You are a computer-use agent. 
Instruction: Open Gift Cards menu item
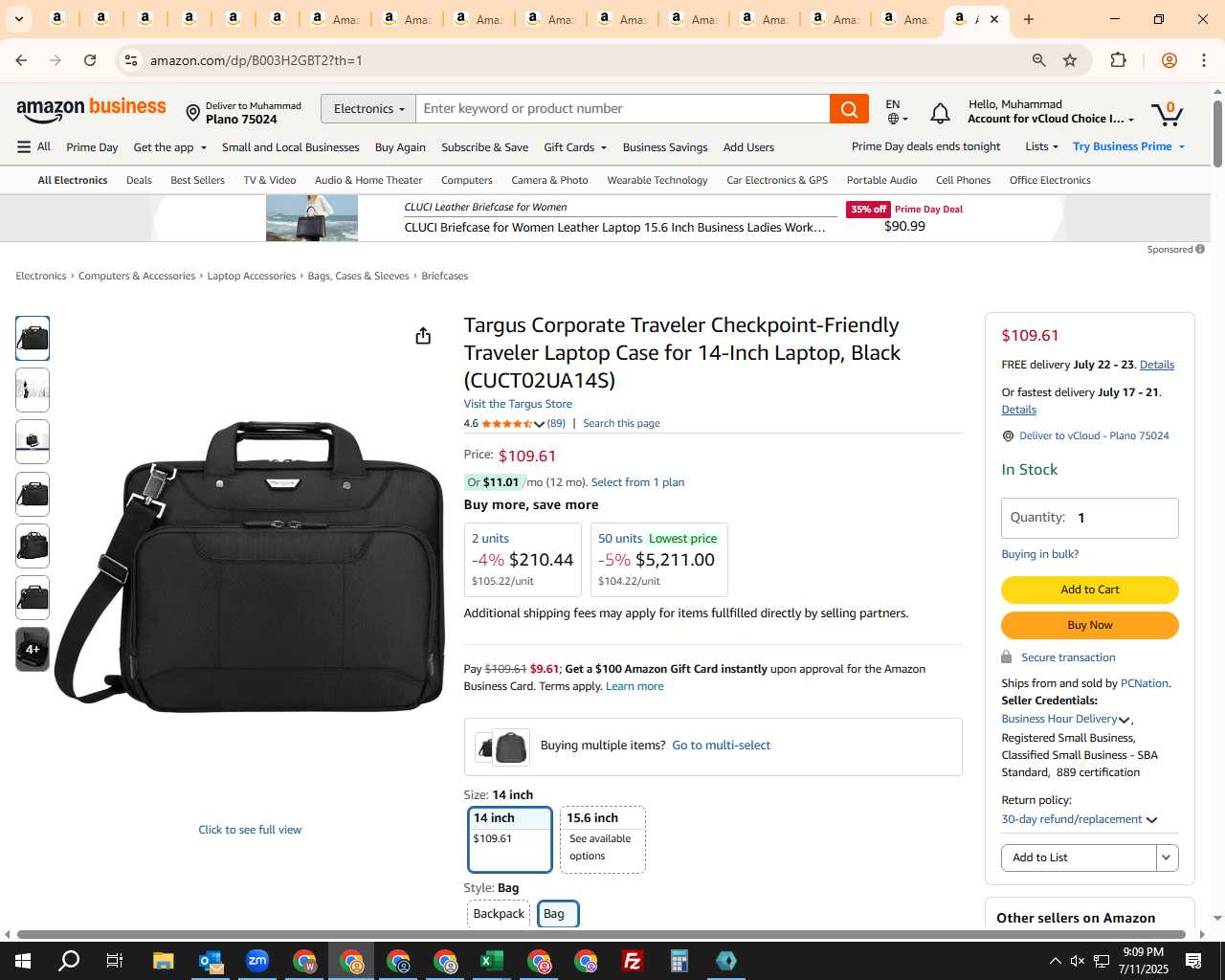[575, 147]
